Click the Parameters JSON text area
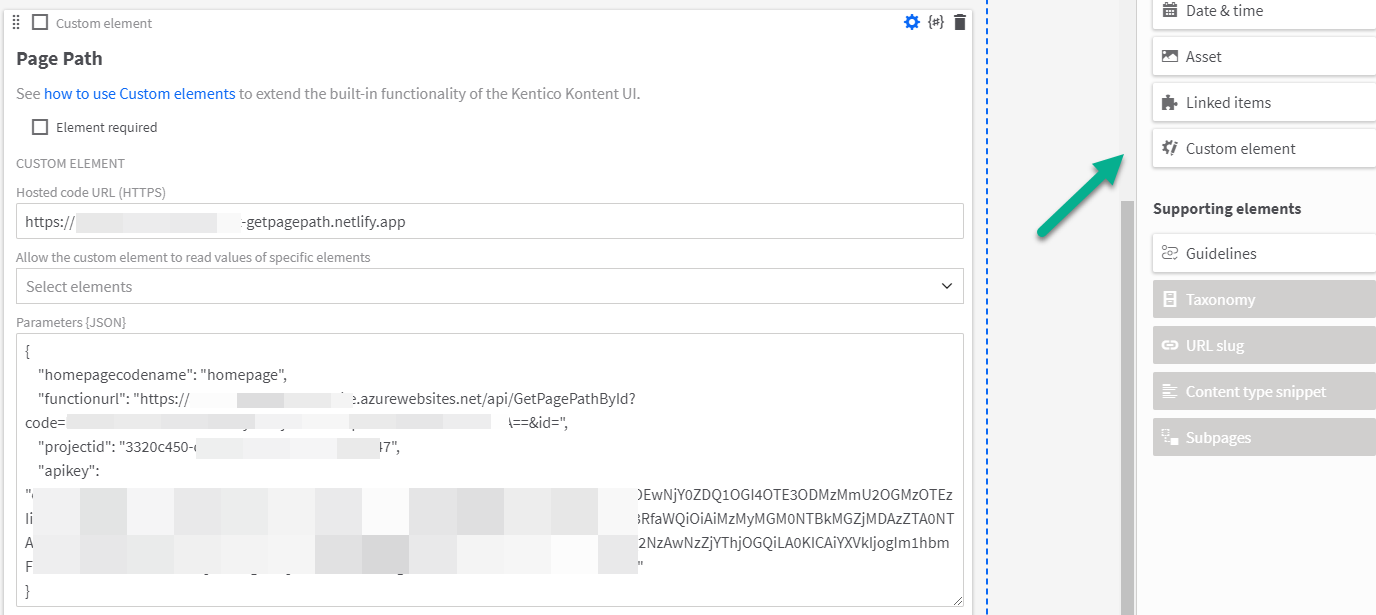 pyautogui.click(x=490, y=470)
